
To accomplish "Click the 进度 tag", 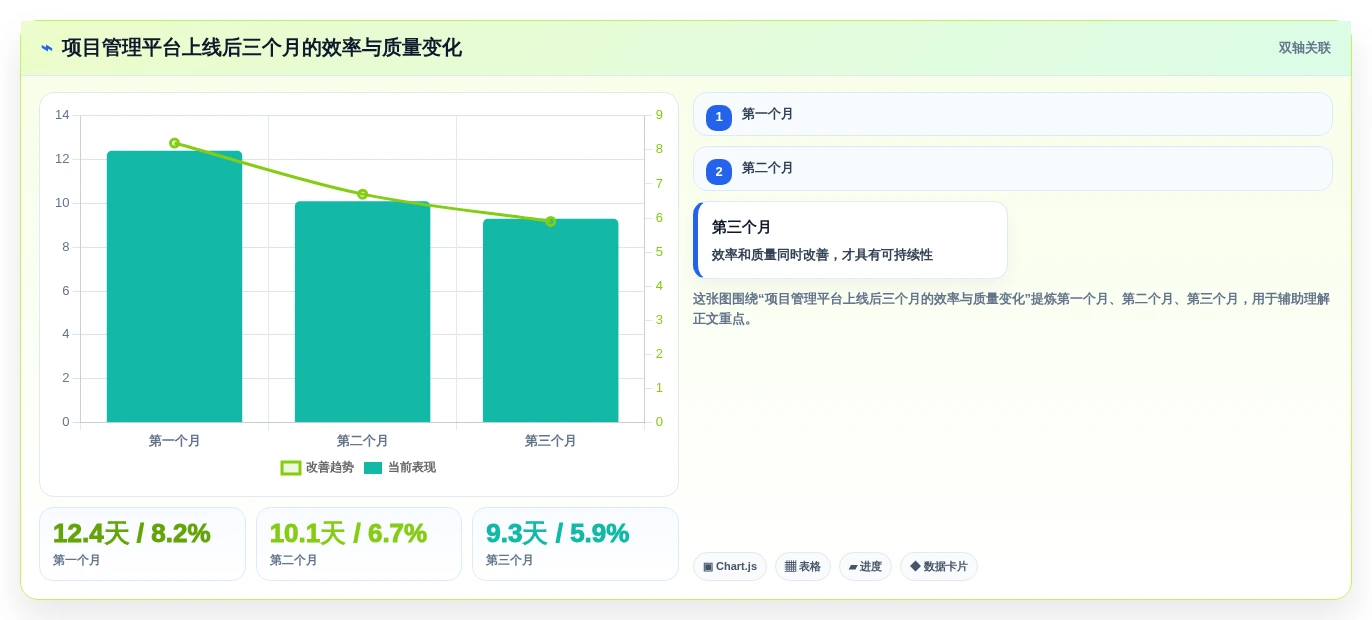I will pos(865,567).
